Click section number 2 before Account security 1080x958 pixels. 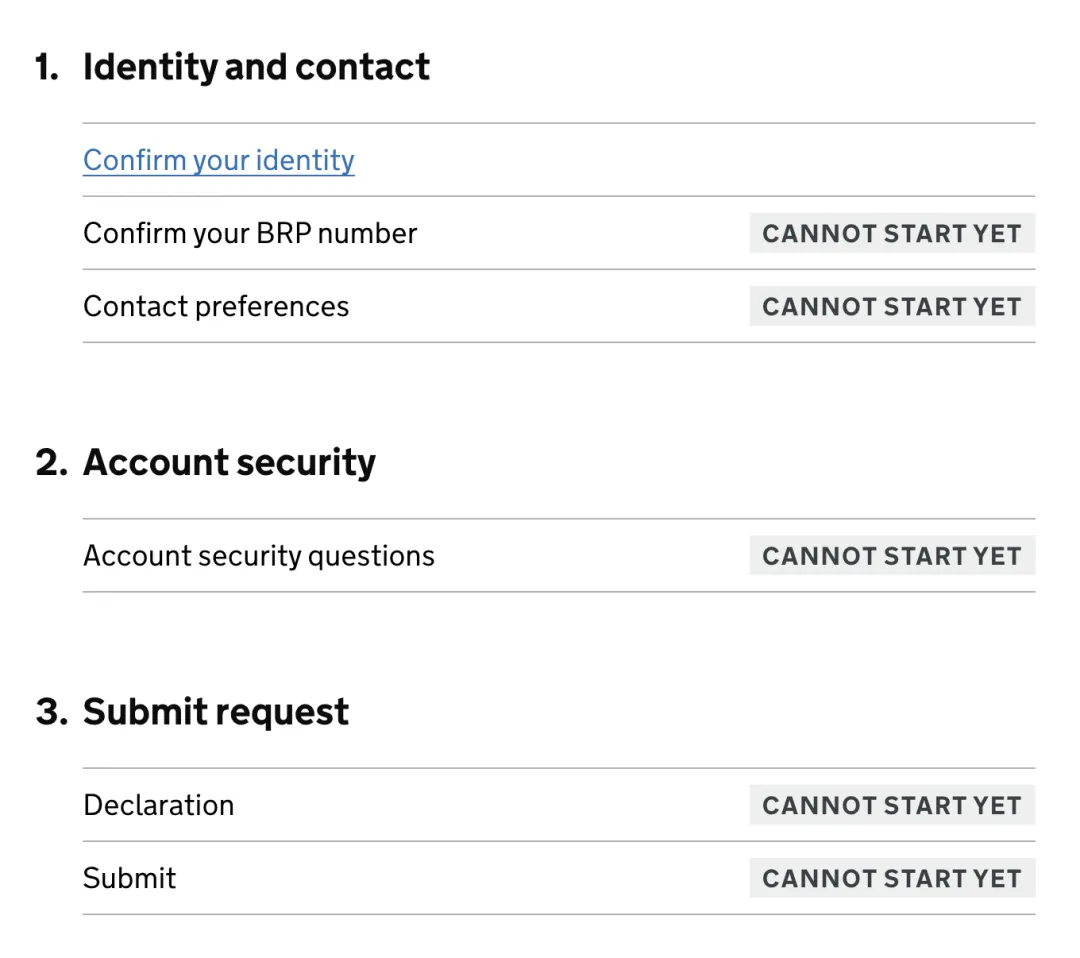(x=50, y=462)
